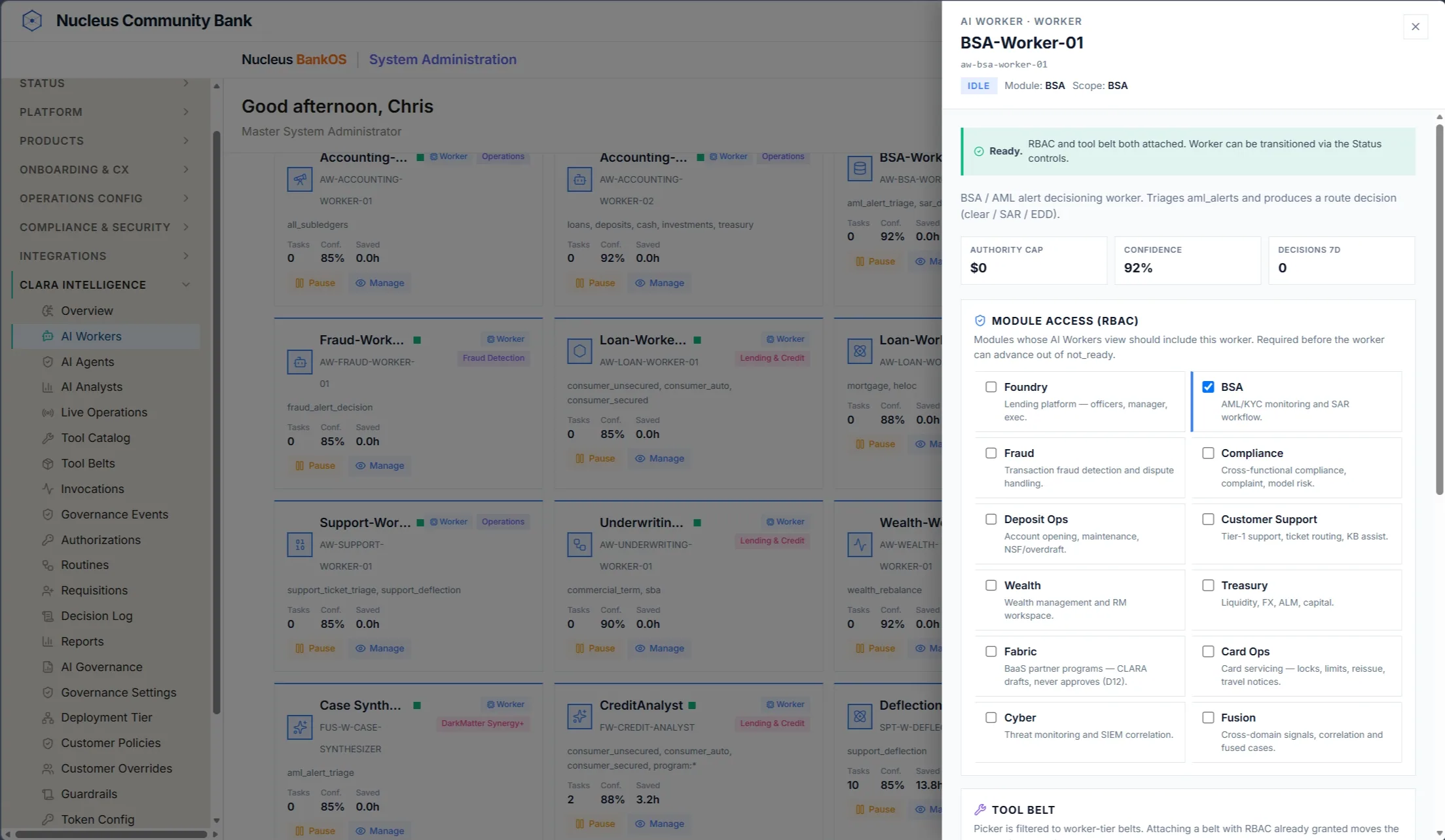
Task: Open the AI Agents sidebar item
Action: 106,362
